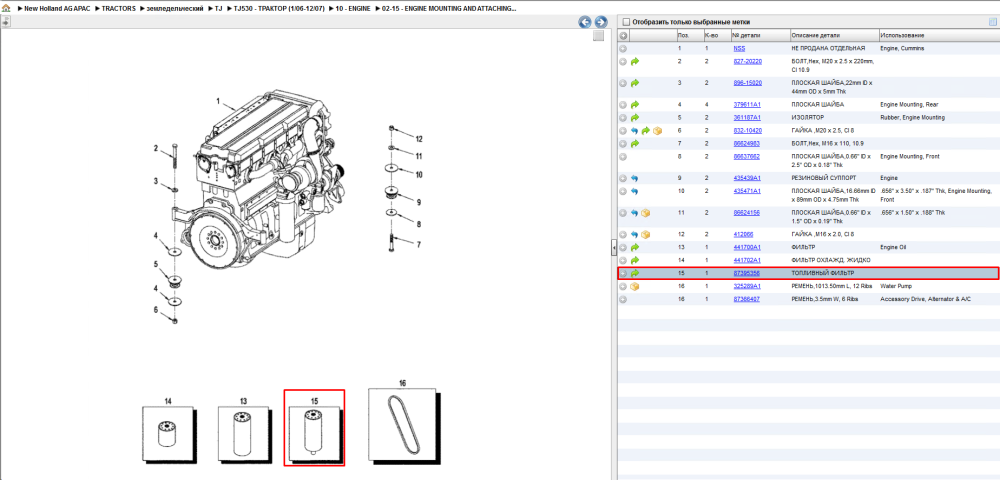Click green arrow for part 379611A1
This screenshot has width=1000, height=480.
(x=635, y=105)
